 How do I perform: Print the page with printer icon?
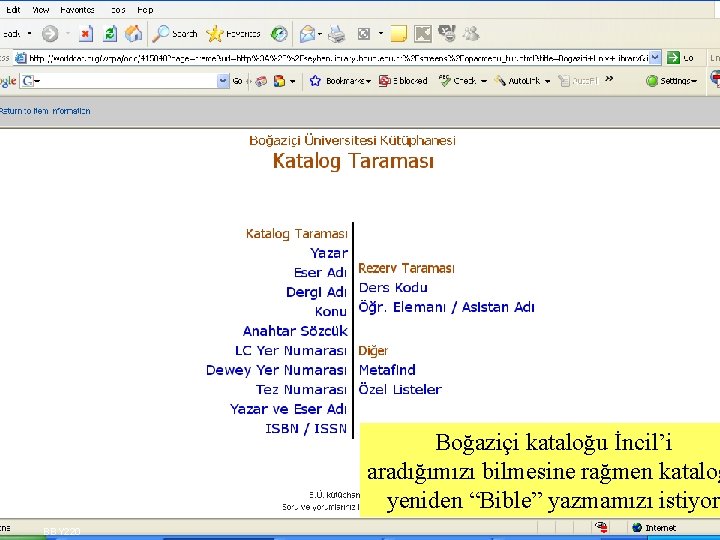(x=337, y=34)
